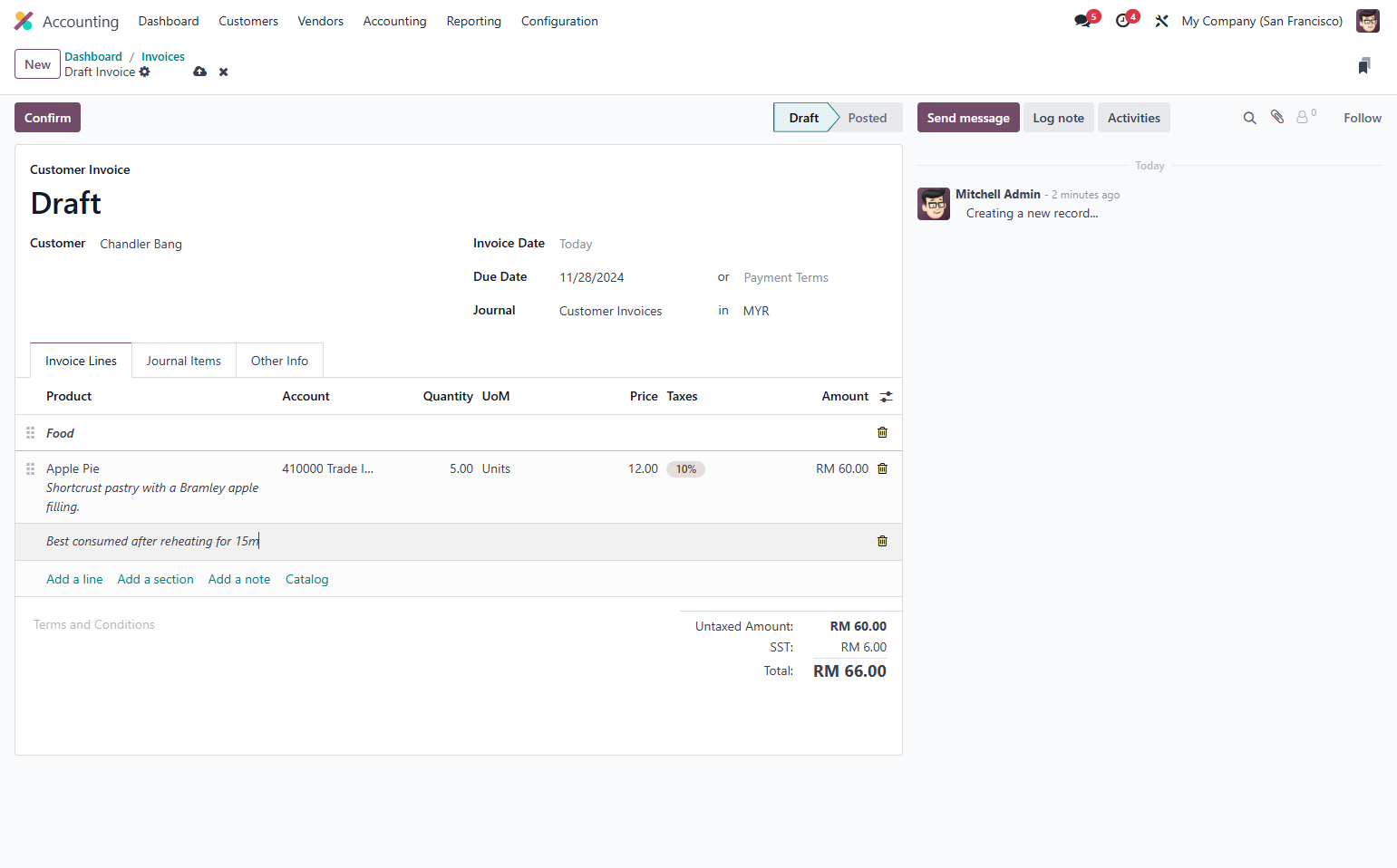Screen dimensions: 1397x868
Task: Open the Accounting app home logo
Action: click(24, 21)
